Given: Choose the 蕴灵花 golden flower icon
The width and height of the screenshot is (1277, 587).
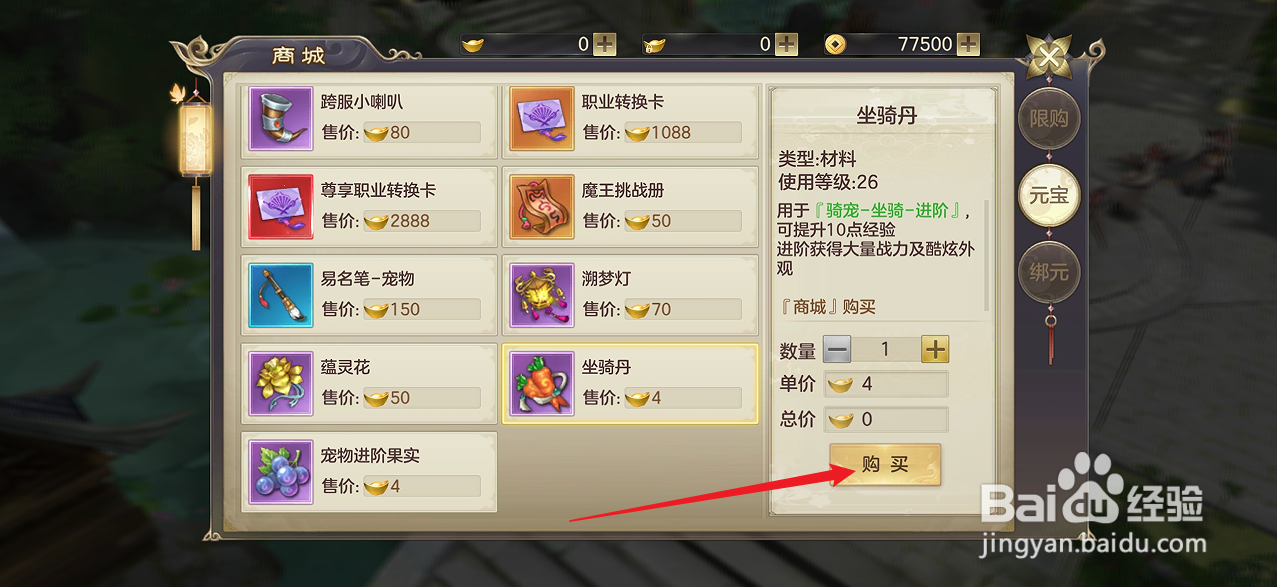Looking at the screenshot, I should (x=279, y=383).
